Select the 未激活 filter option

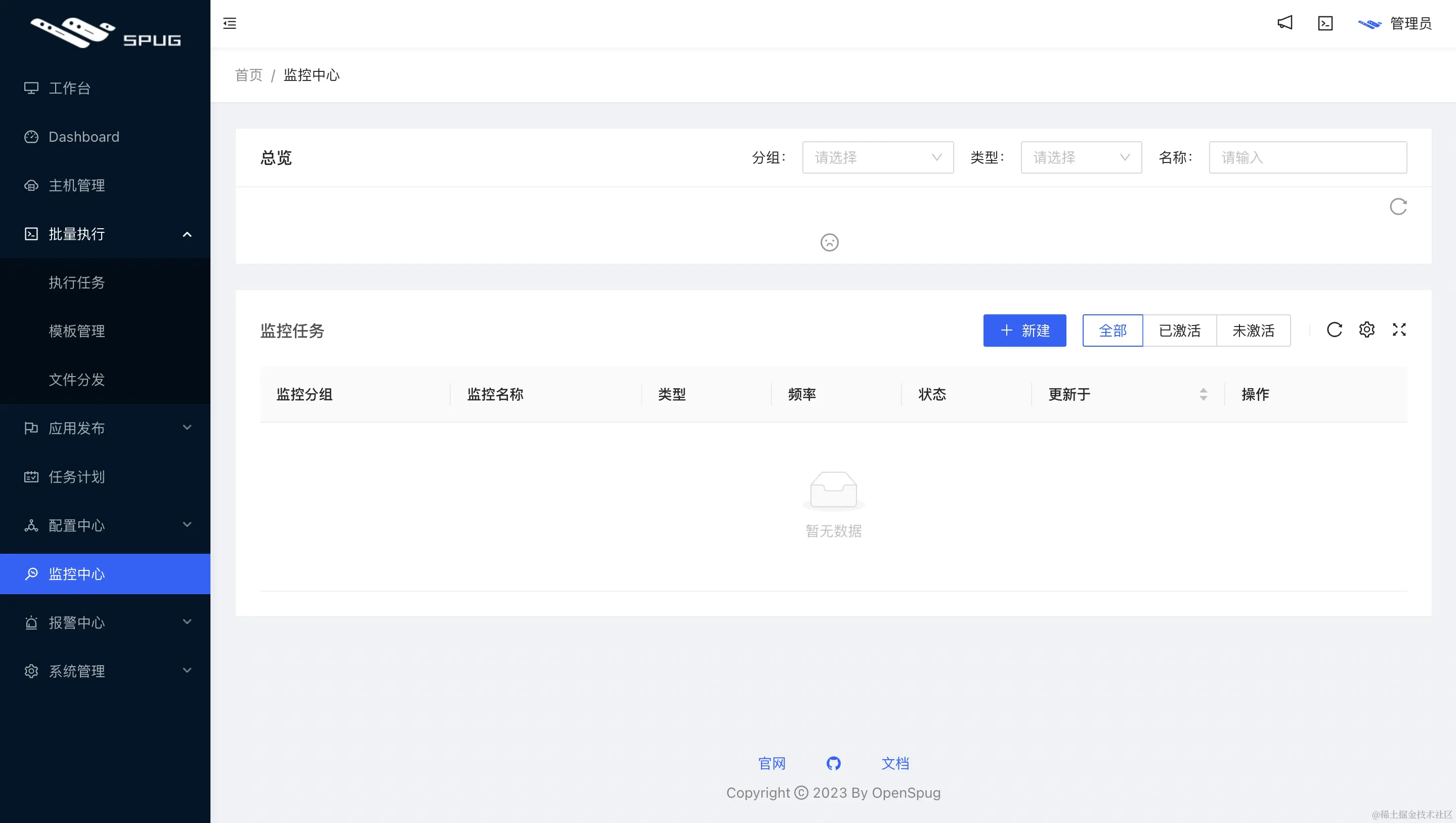pyautogui.click(x=1253, y=331)
